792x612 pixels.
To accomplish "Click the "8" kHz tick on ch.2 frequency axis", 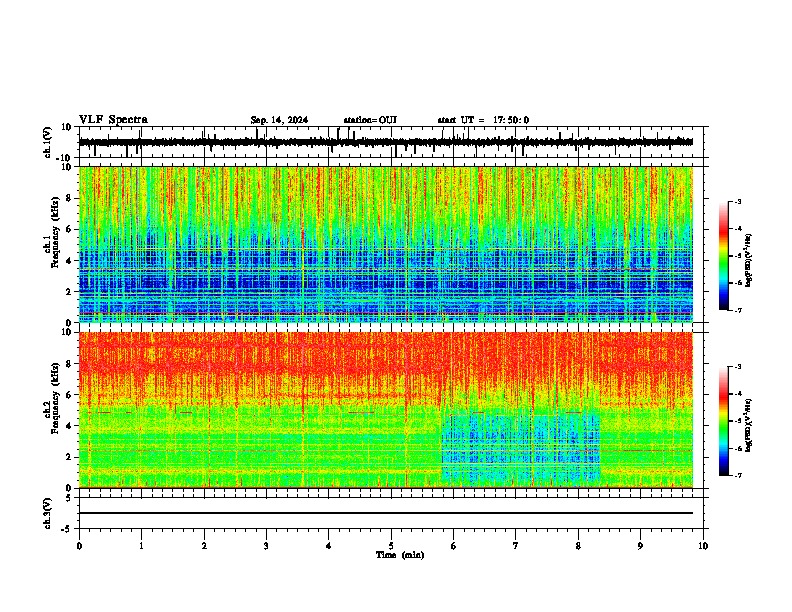I will click(x=69, y=364).
